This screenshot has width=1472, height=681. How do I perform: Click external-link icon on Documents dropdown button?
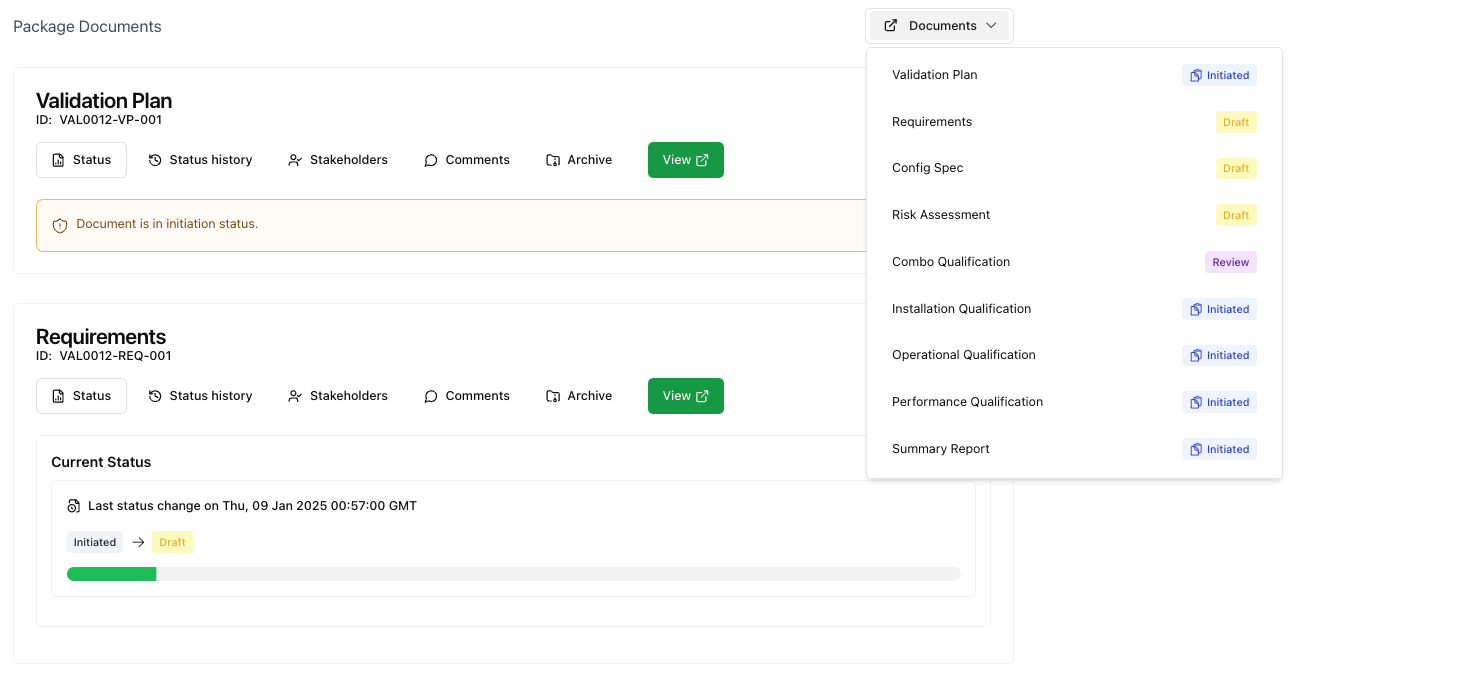coord(891,26)
